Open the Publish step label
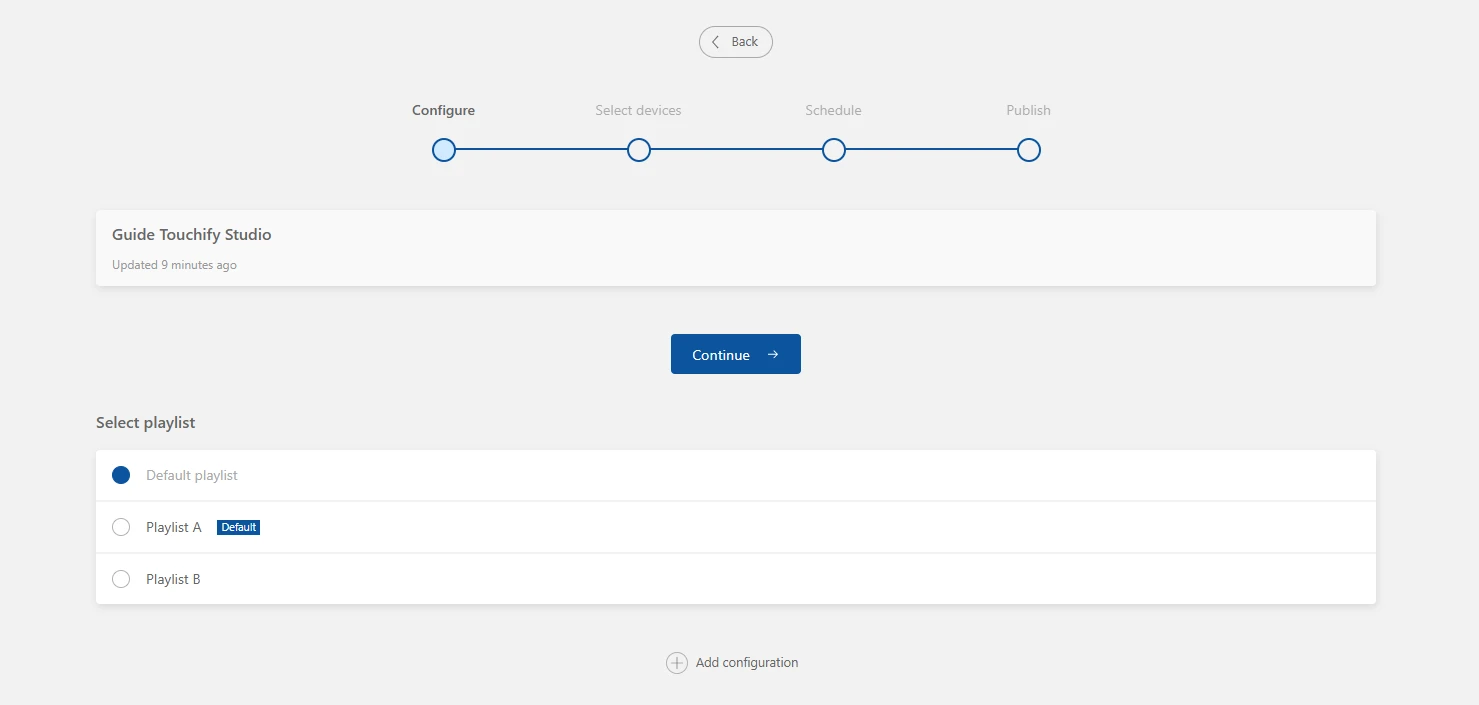 tap(1028, 110)
